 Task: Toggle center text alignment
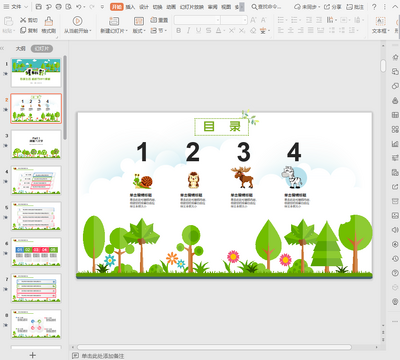point(291,30)
